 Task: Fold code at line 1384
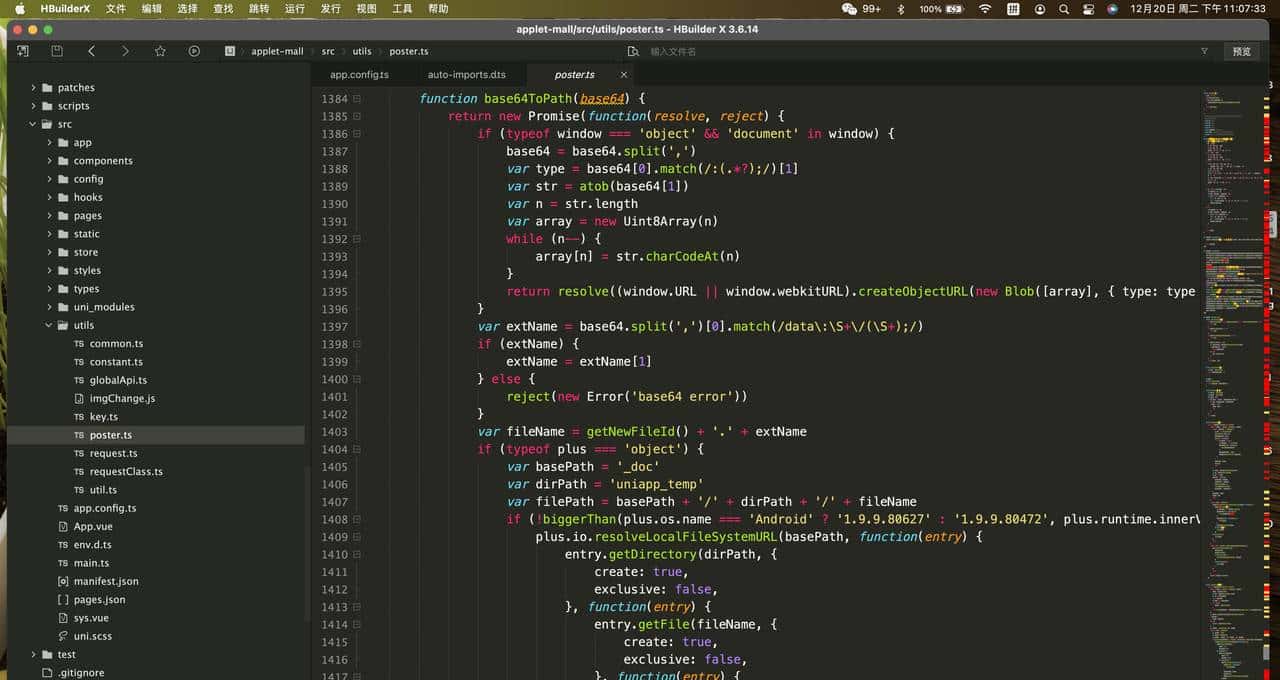coord(357,99)
